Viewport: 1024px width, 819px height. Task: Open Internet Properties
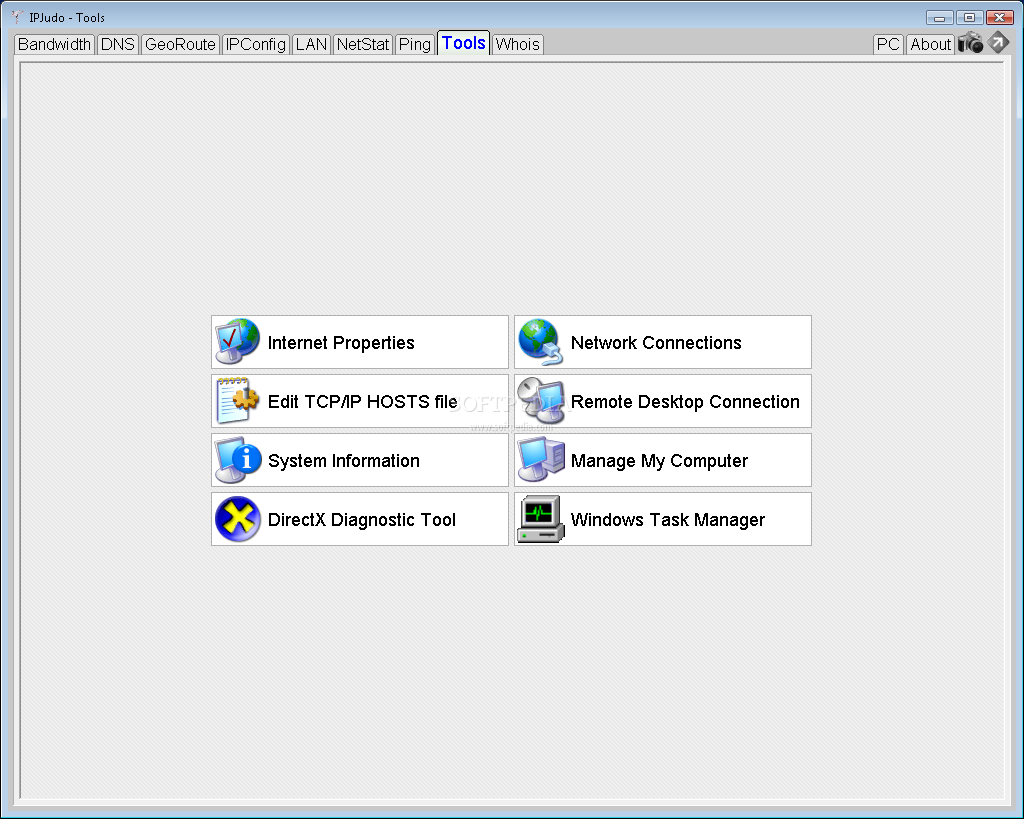click(360, 342)
